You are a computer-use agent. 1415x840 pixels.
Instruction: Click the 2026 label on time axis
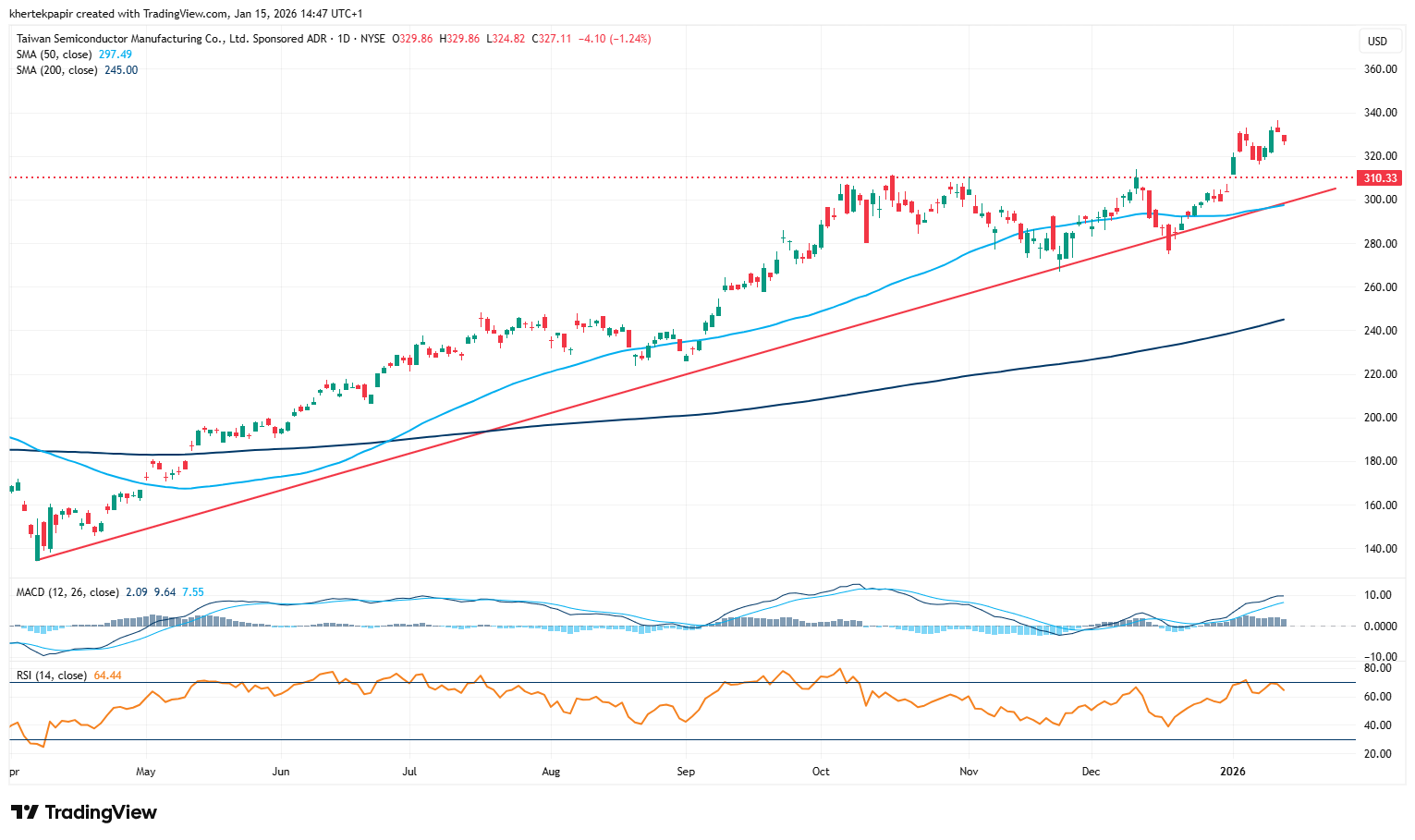(1232, 772)
